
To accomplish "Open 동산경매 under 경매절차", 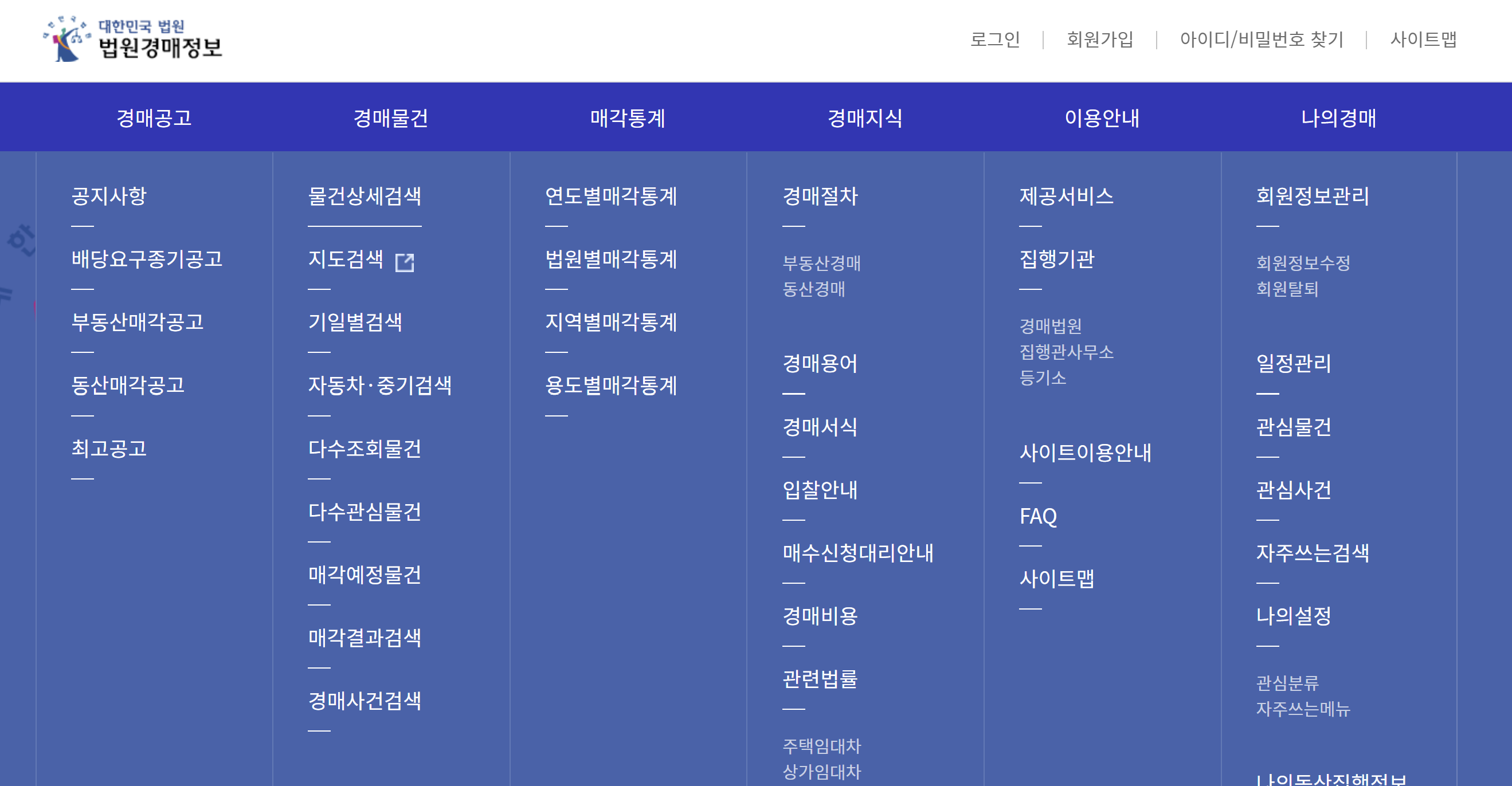I will (813, 289).
